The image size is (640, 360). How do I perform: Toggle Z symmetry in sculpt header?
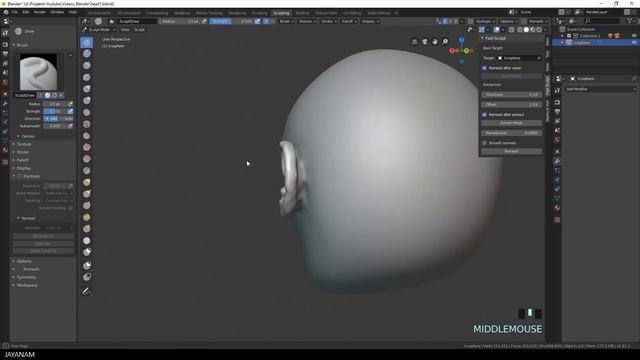click(x=456, y=21)
